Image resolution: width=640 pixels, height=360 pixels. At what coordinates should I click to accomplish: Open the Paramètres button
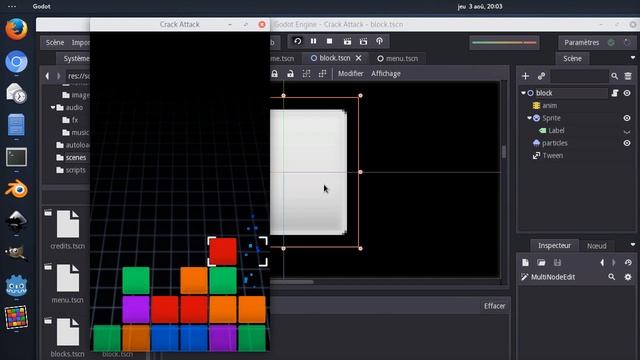(582, 42)
